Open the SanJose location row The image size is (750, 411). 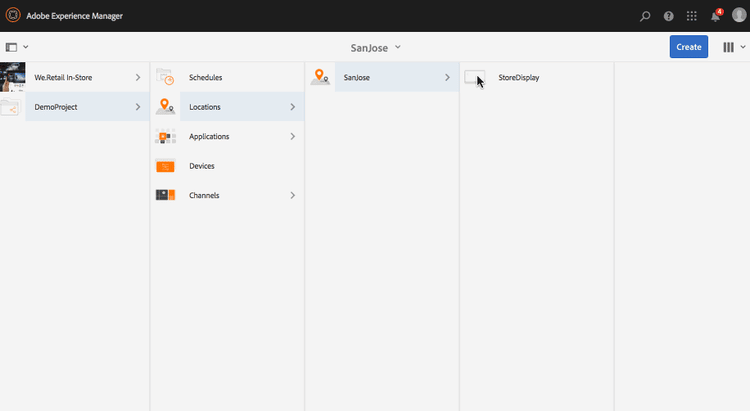[x=382, y=77]
